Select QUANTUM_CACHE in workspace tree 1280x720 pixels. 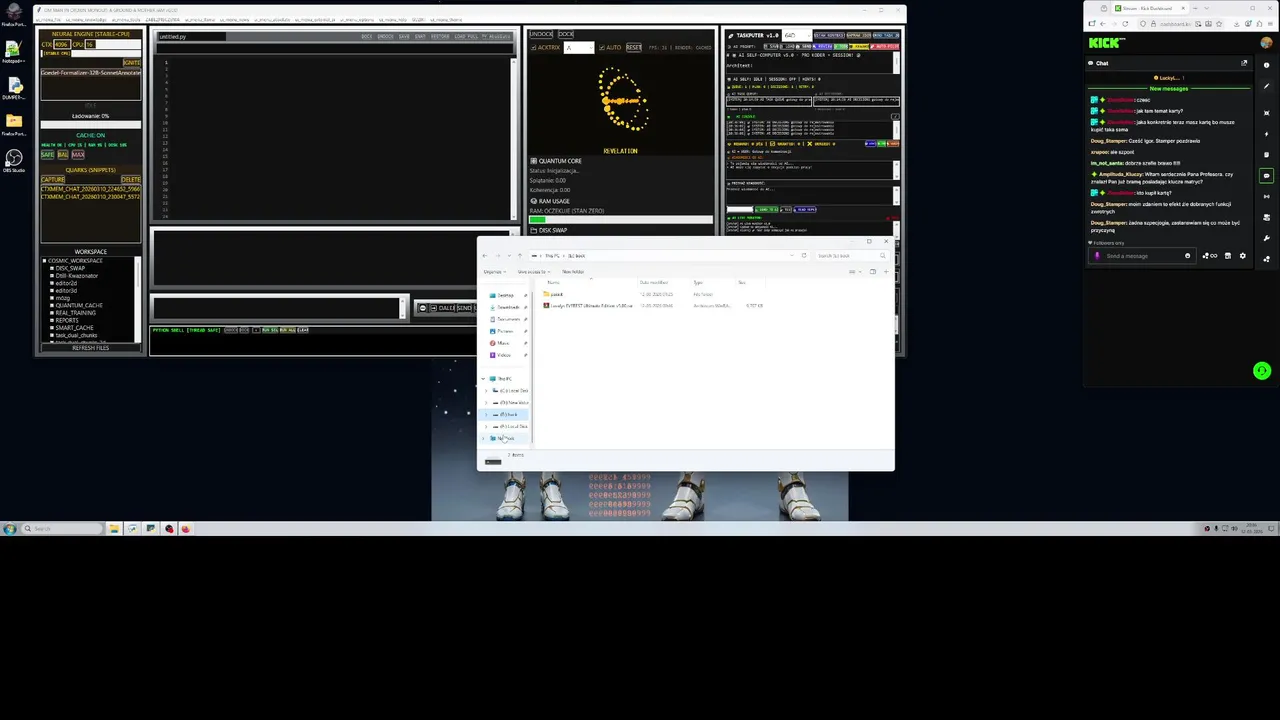point(79,305)
